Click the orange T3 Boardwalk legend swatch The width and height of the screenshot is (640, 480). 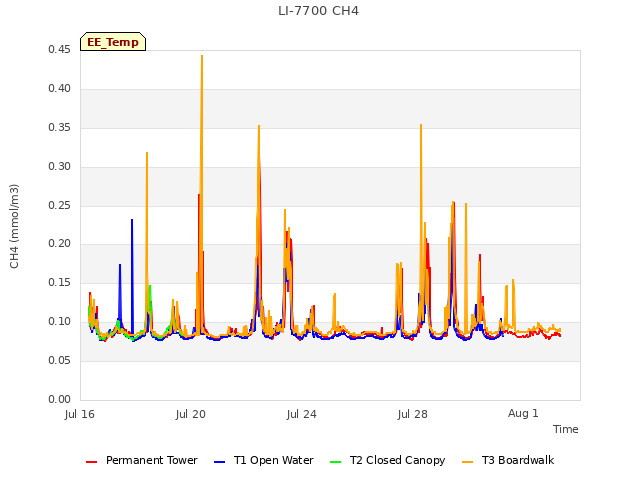(x=467, y=462)
